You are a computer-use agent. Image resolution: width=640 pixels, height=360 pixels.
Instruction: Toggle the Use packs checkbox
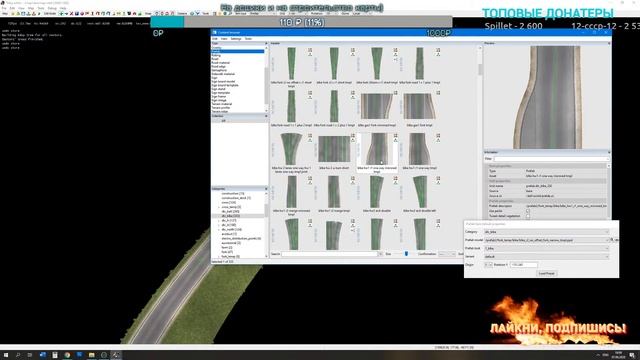coord(528,211)
